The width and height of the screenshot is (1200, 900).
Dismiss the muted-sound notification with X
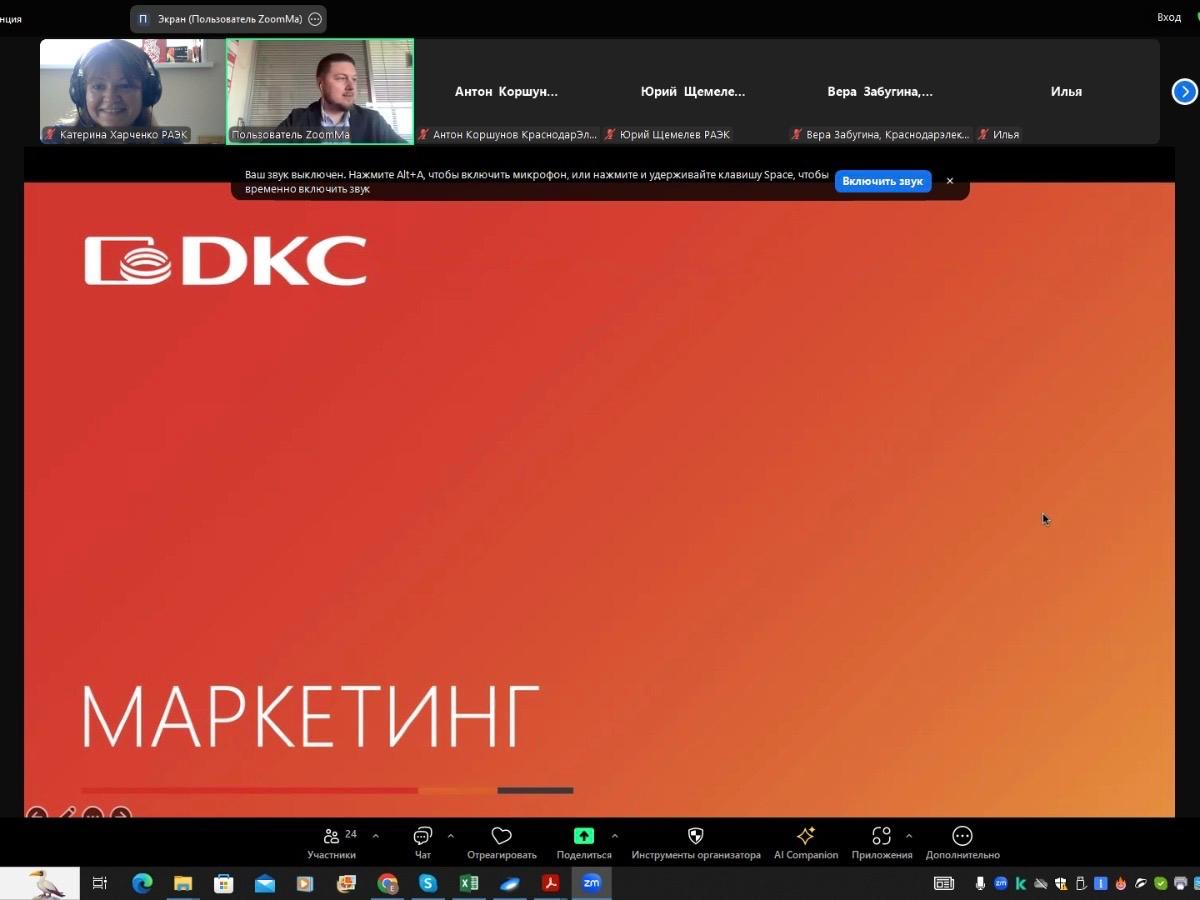coord(950,181)
